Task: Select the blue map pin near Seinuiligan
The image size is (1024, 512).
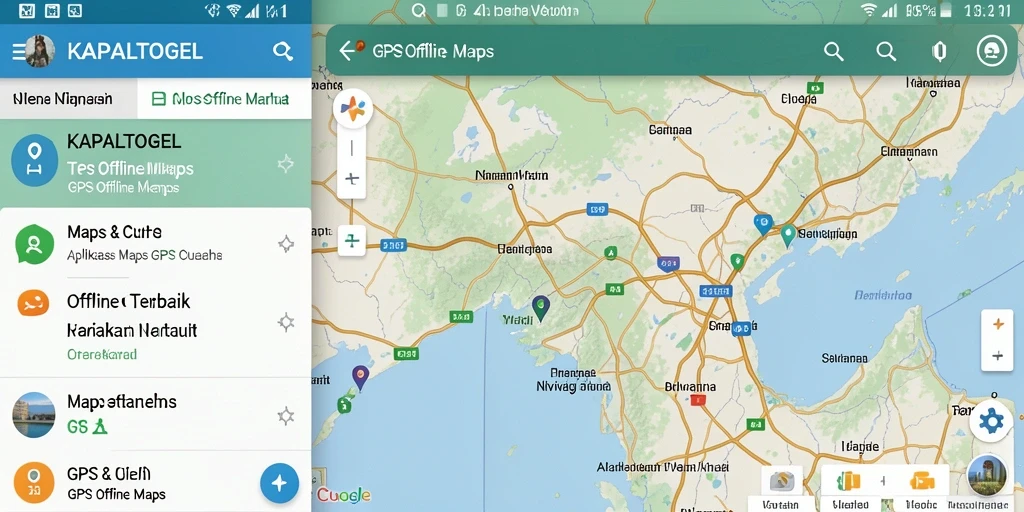Action: 762,224
